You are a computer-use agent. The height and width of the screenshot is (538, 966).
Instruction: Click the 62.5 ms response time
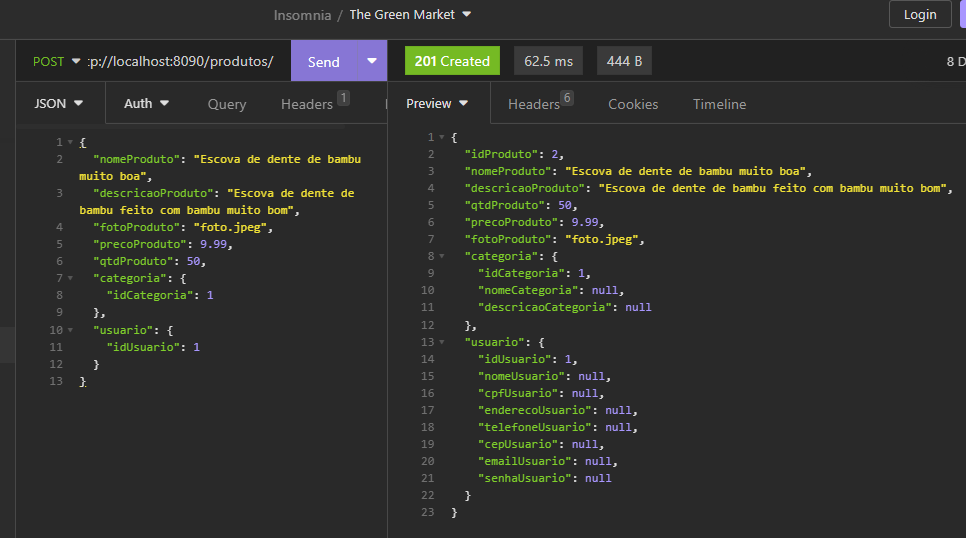click(548, 61)
